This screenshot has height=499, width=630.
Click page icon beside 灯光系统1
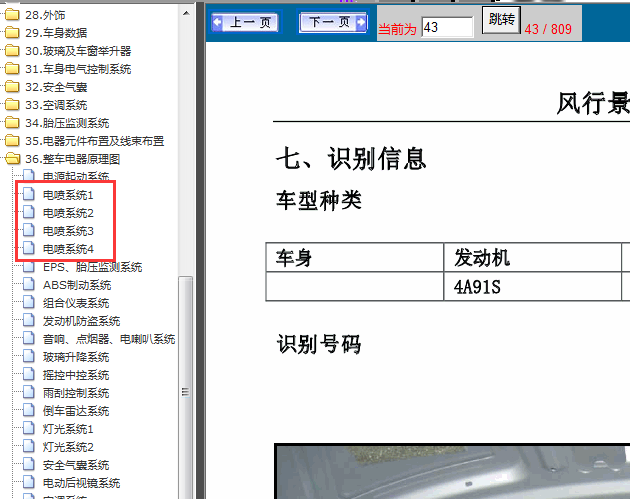(x=29, y=428)
